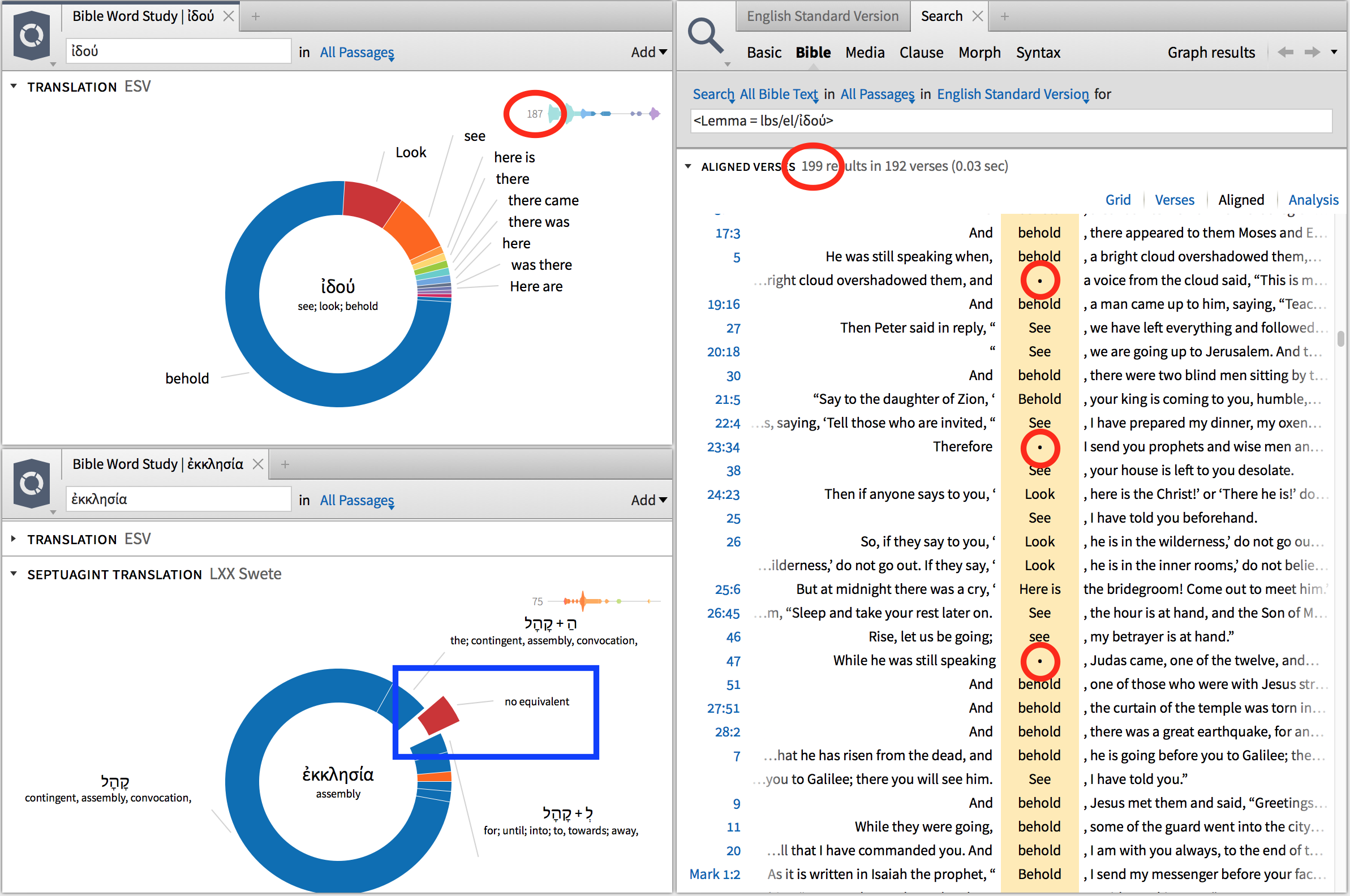Click the back arrow in Search panel
Image resolution: width=1350 pixels, height=896 pixels.
coord(1285,53)
